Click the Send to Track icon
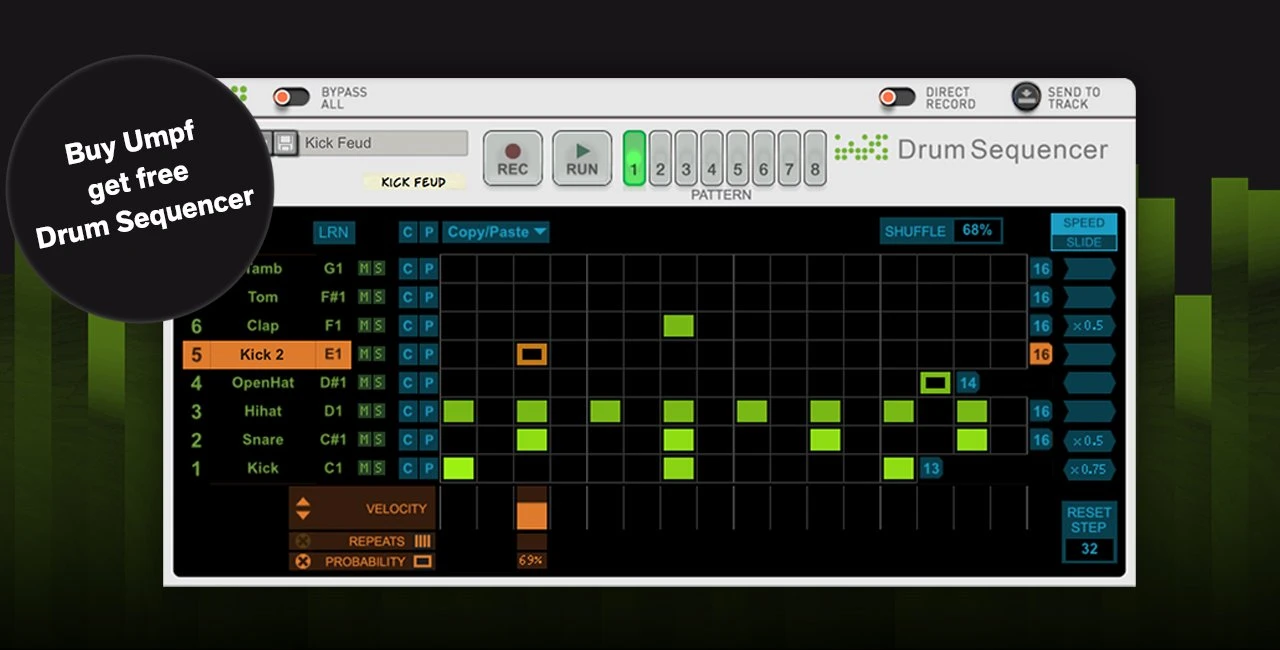This screenshot has width=1280, height=650. pos(1026,97)
